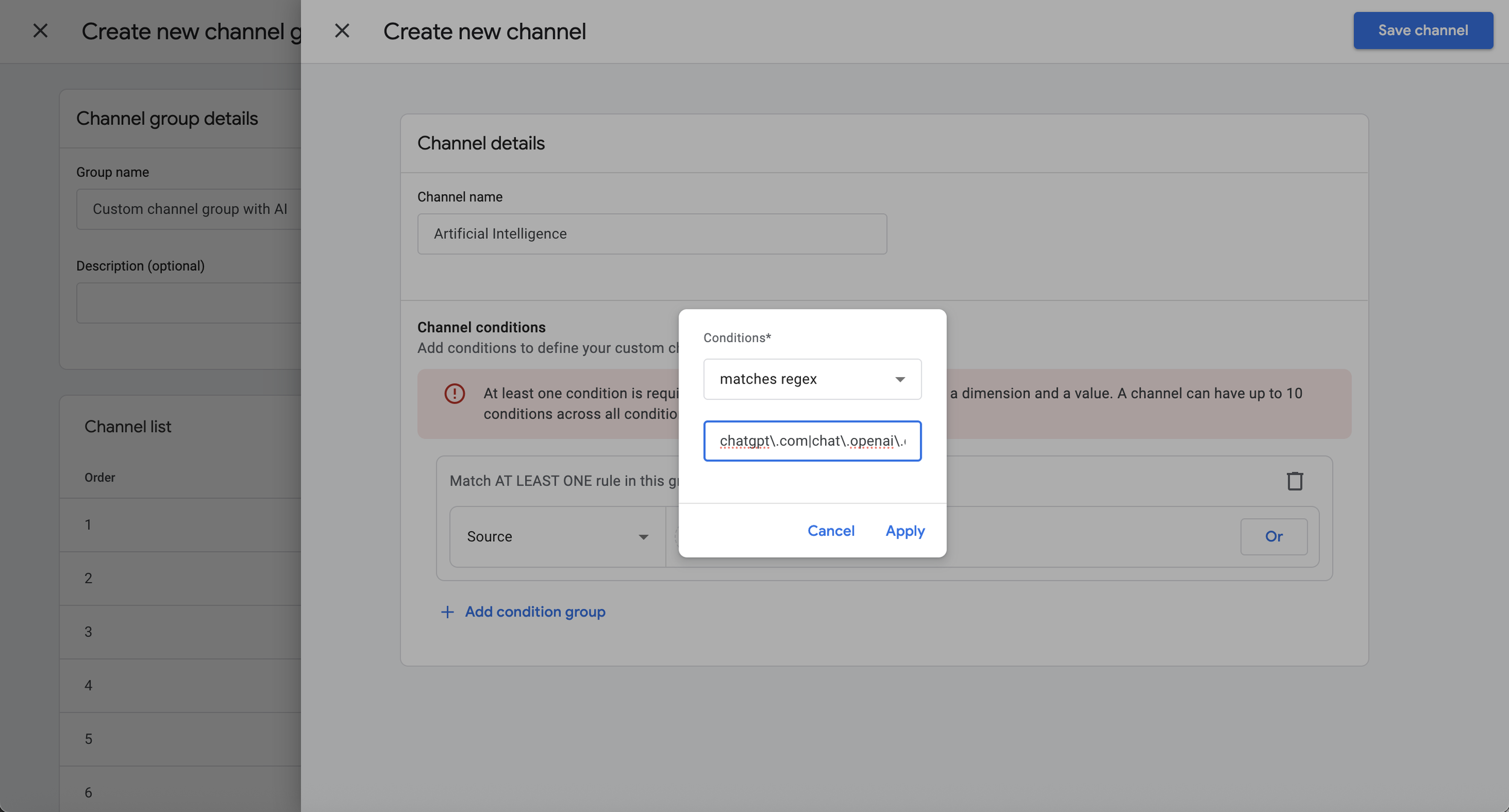Edit the Channel name field
This screenshot has width=1509, height=812.
652,233
